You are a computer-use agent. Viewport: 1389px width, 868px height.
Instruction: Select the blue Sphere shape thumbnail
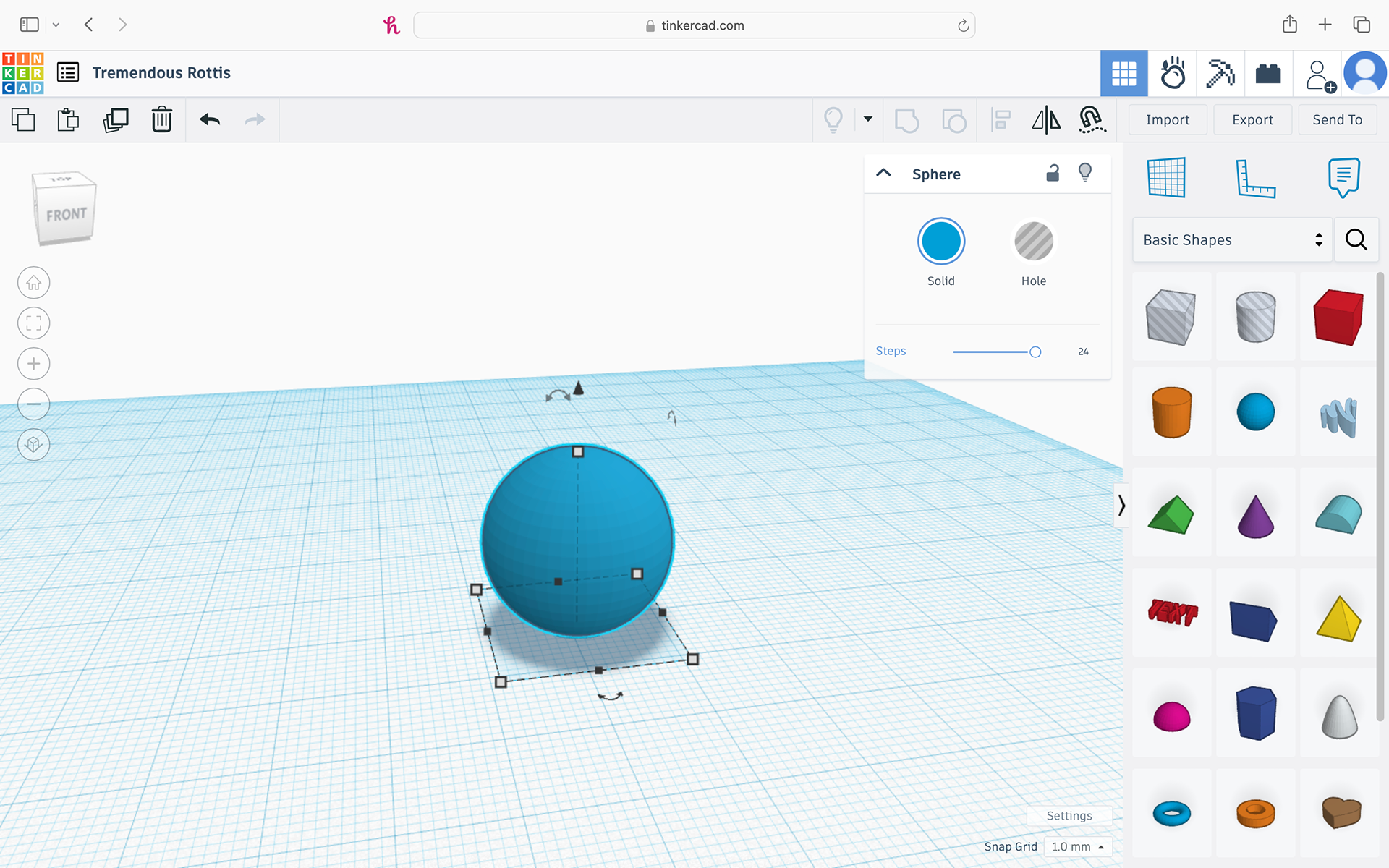1255,412
